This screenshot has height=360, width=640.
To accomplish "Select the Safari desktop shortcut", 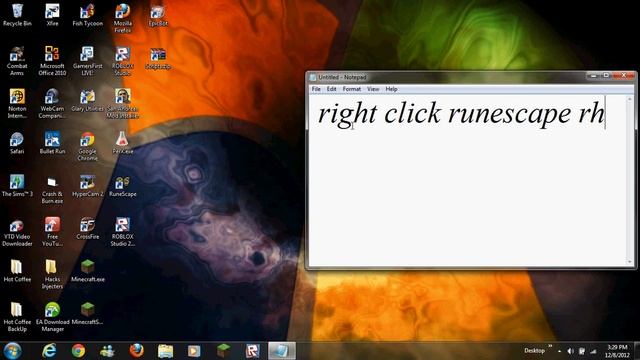I will (17, 143).
